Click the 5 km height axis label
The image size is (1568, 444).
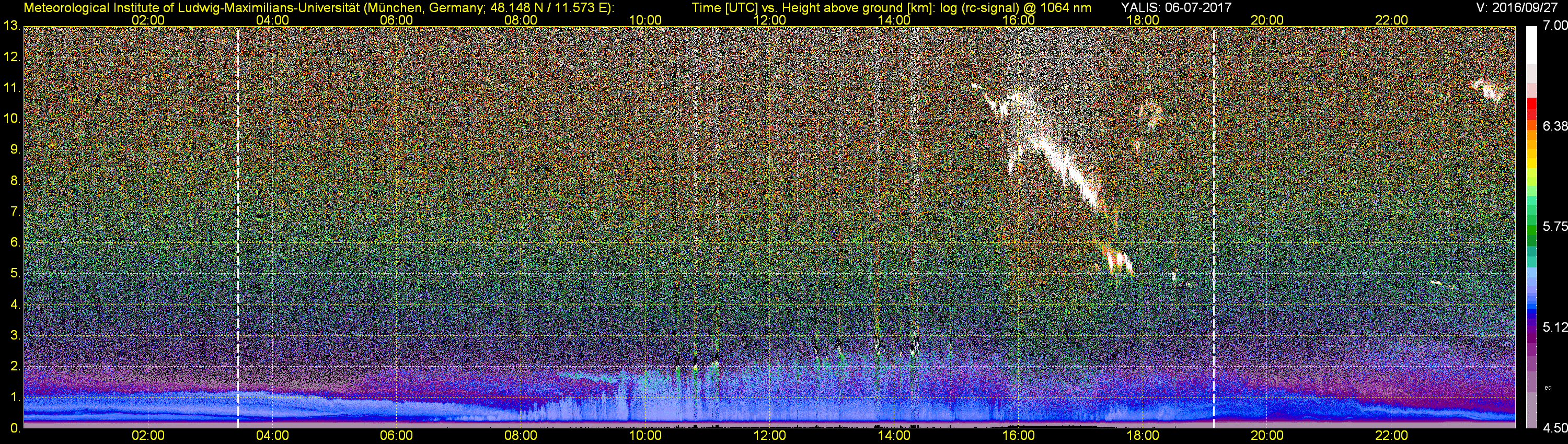[15, 274]
